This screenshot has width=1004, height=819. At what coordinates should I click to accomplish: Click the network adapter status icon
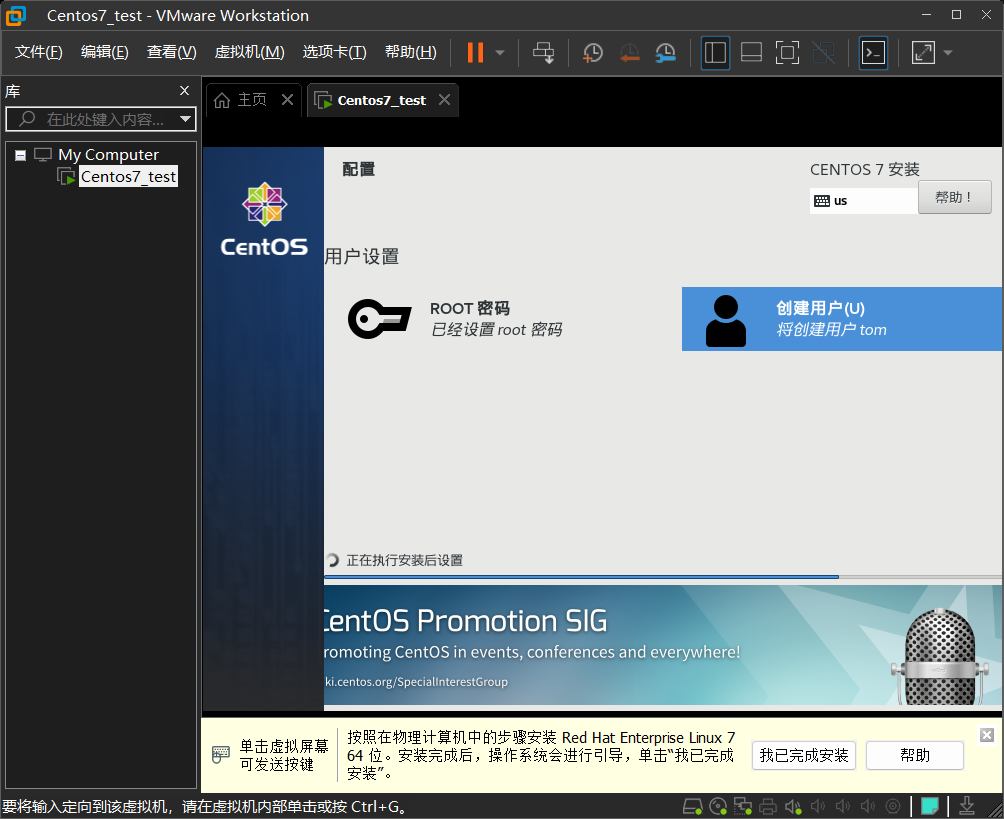743,806
